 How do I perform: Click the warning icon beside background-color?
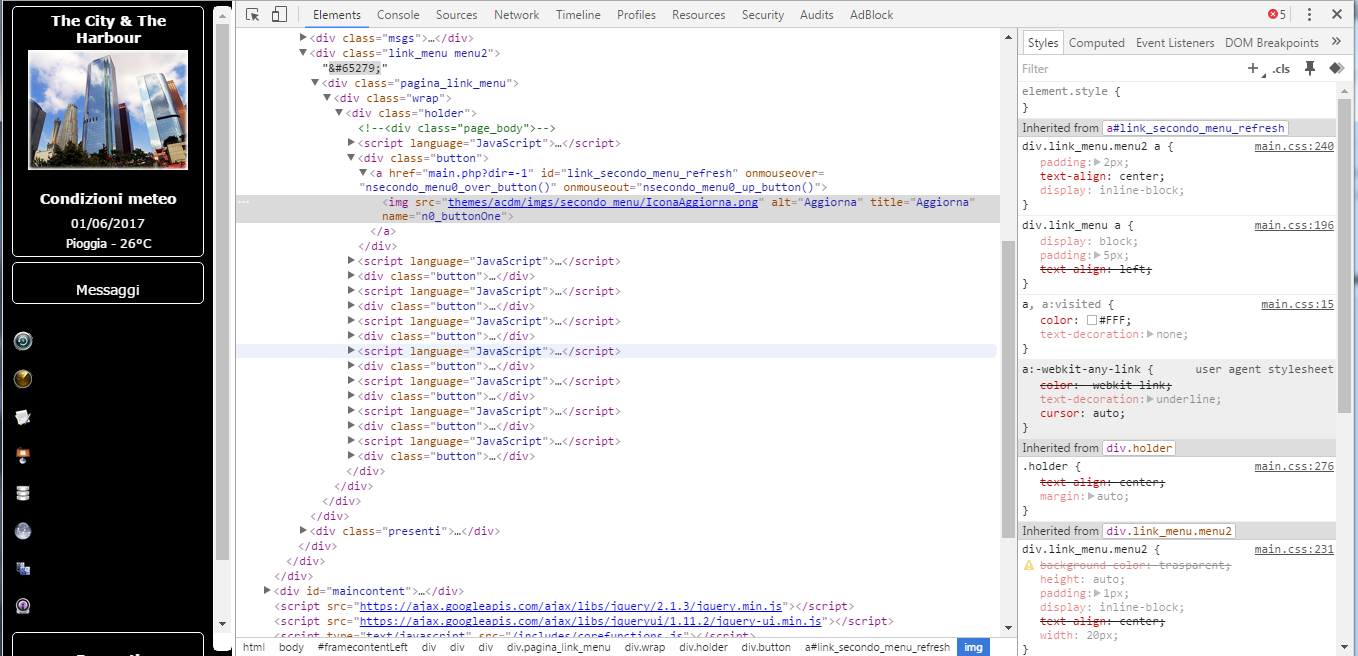[1028, 565]
